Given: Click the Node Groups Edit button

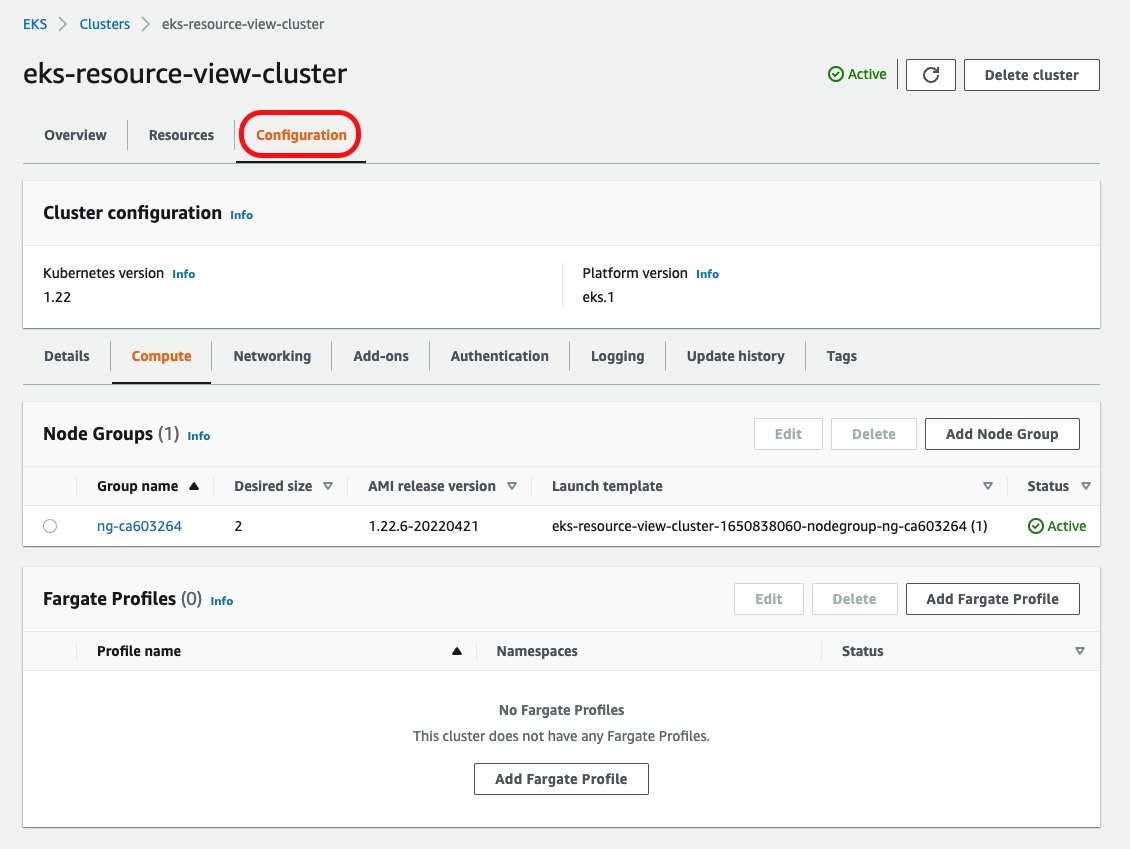Looking at the screenshot, I should pos(788,434).
